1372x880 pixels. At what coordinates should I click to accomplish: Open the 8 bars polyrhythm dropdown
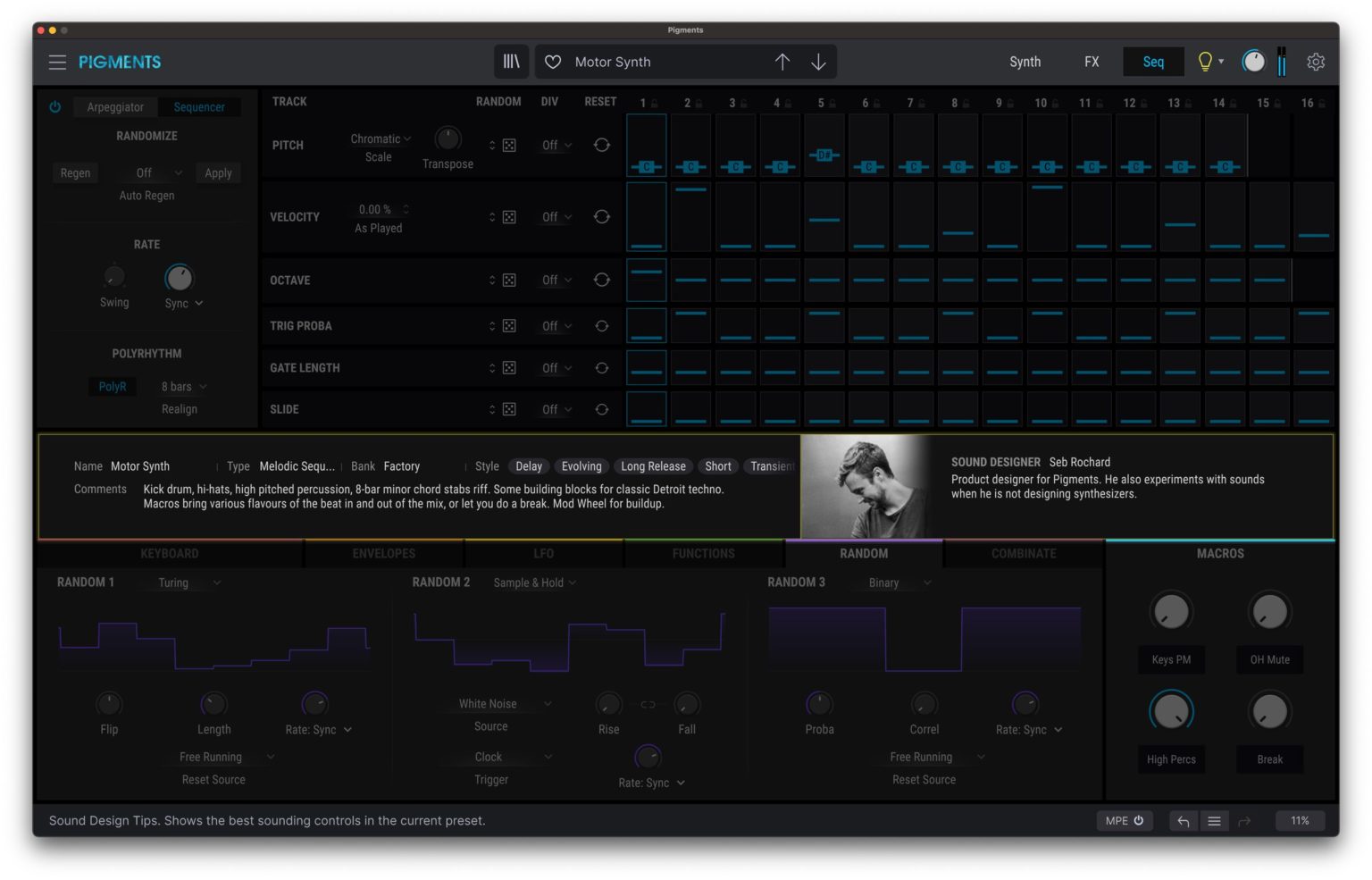pyautogui.click(x=184, y=387)
